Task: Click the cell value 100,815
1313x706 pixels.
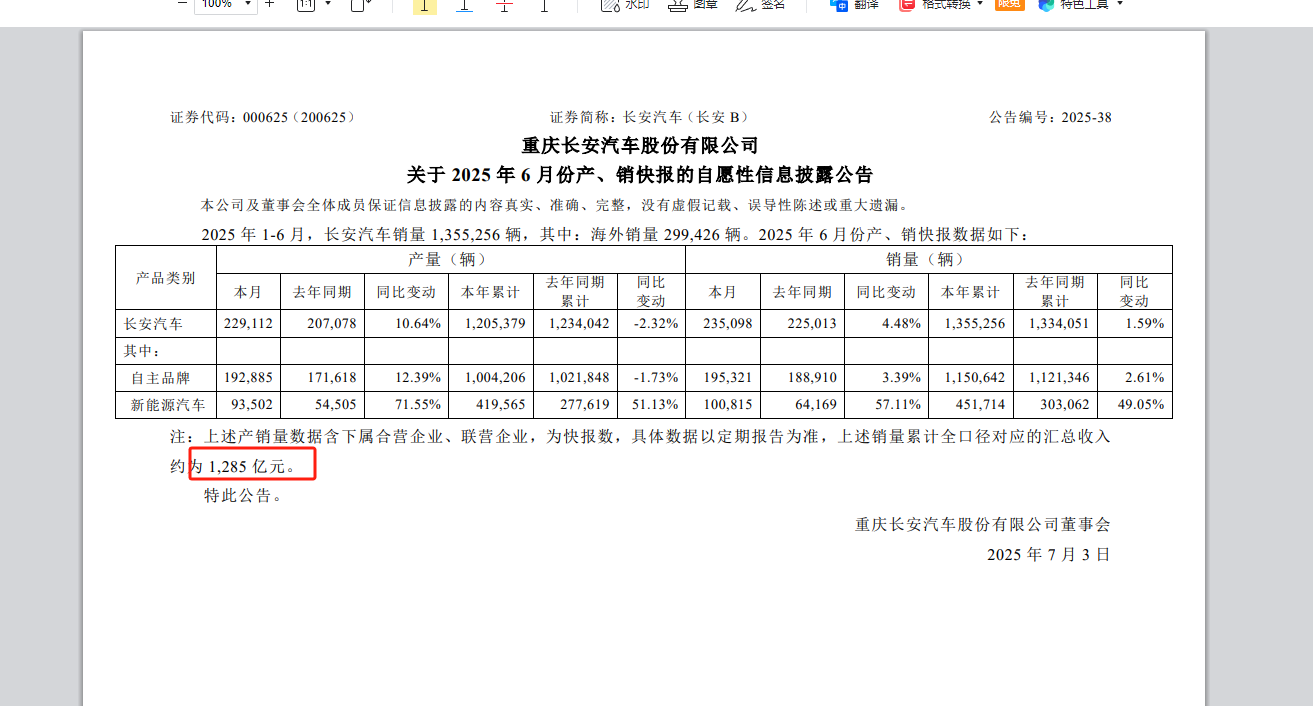Action: pyautogui.click(x=726, y=405)
